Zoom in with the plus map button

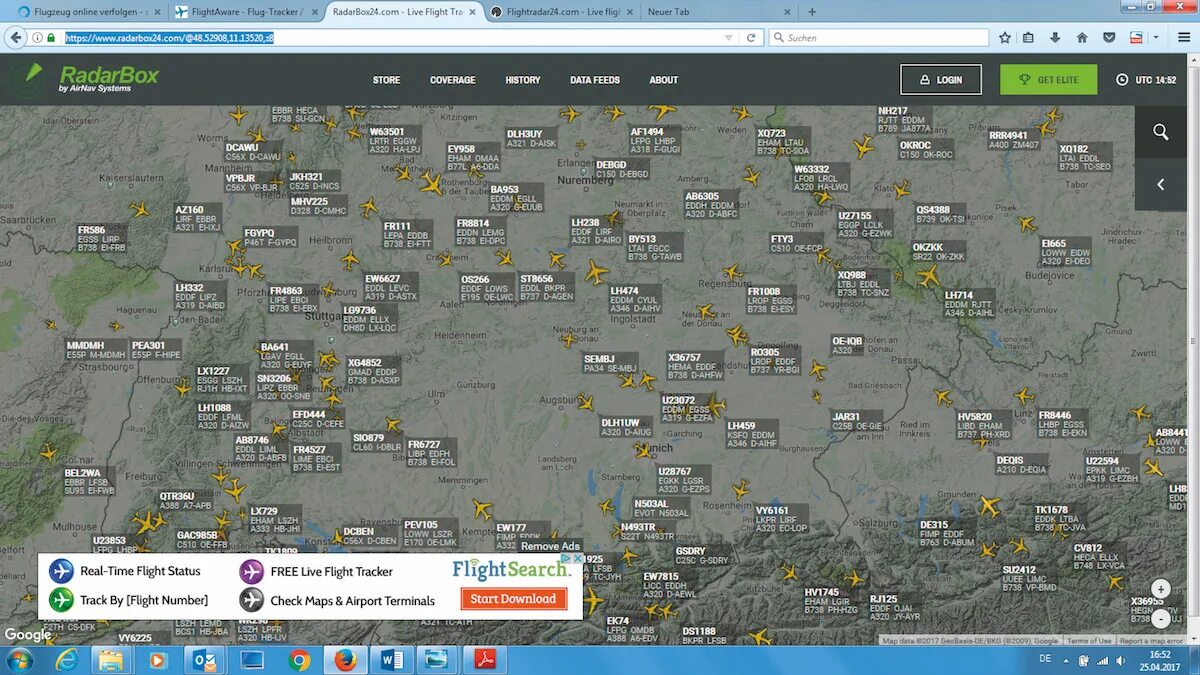pos(1160,589)
